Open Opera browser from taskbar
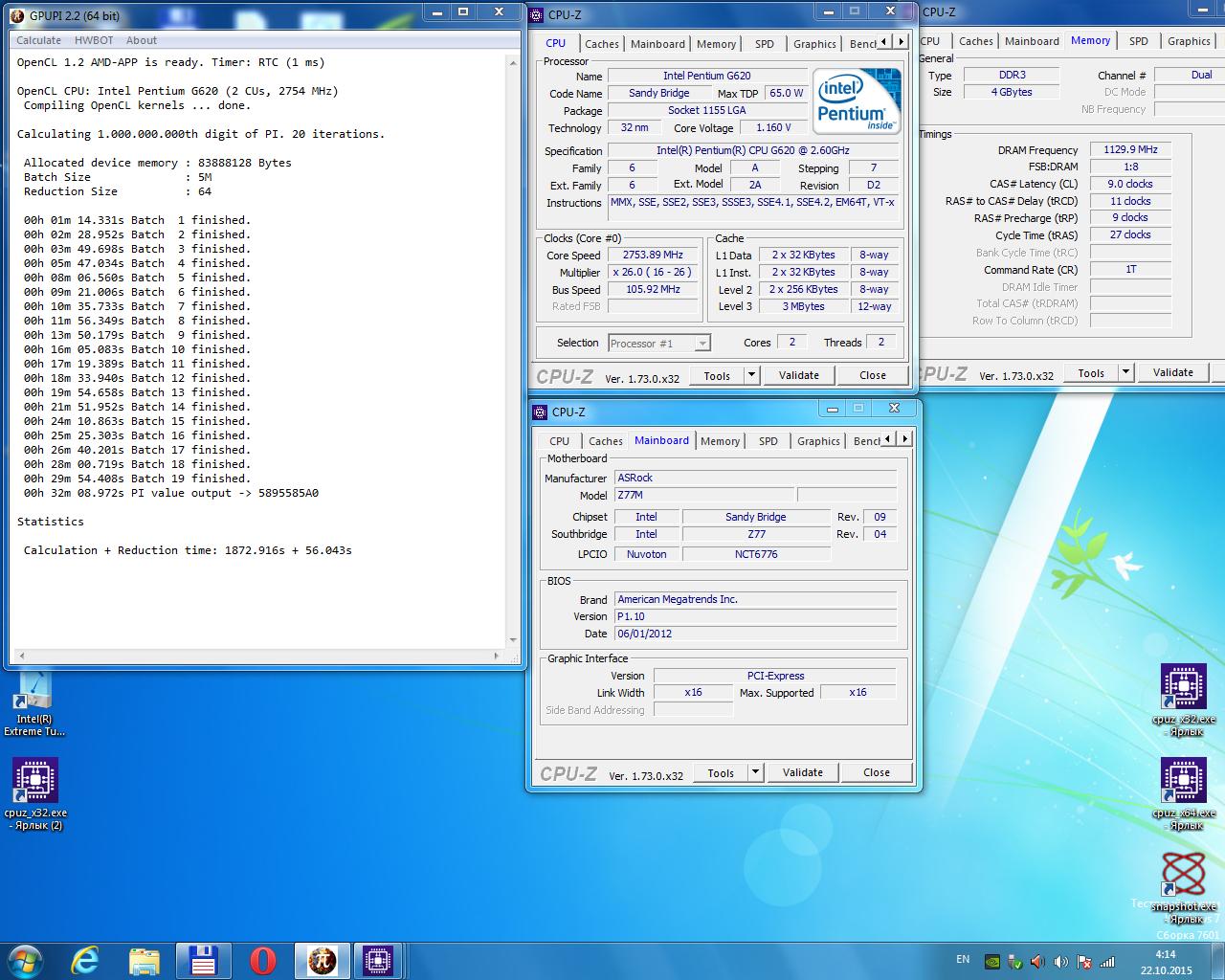Screen dimensions: 1225x980 [x=262, y=960]
